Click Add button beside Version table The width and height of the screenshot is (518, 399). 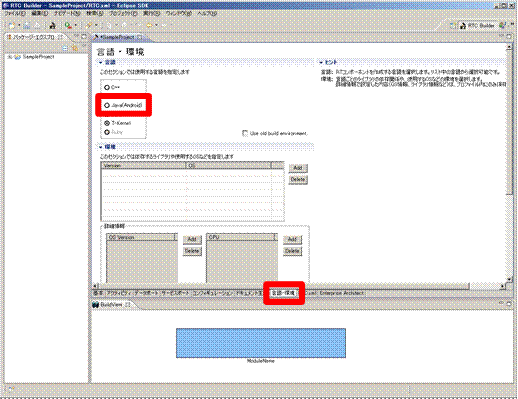point(298,168)
